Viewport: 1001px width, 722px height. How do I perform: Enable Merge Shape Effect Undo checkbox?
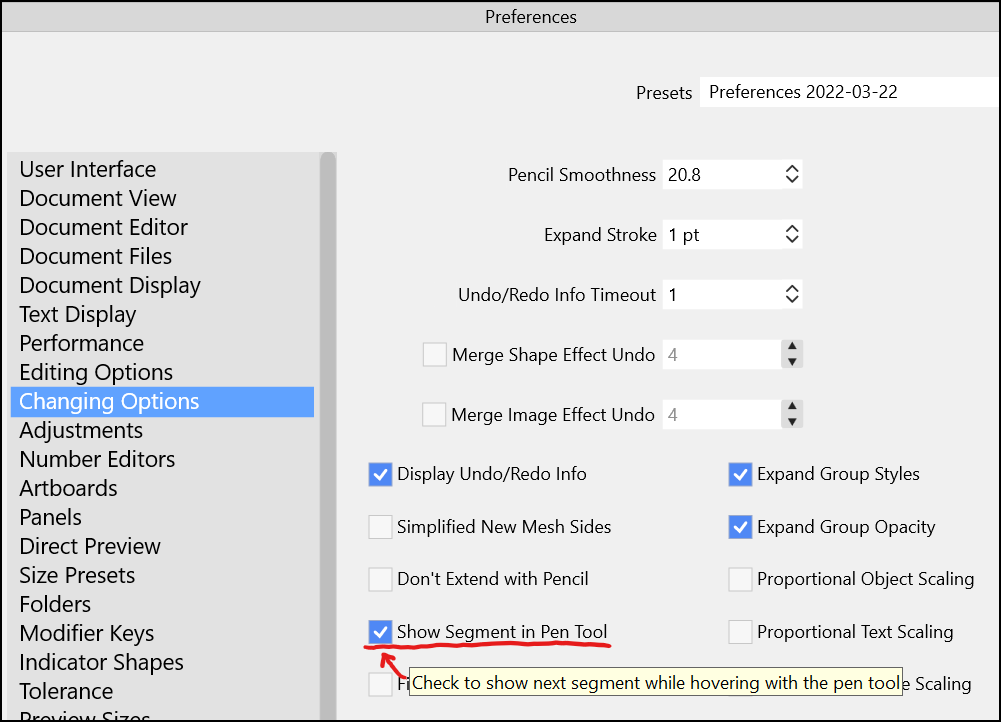click(x=434, y=355)
